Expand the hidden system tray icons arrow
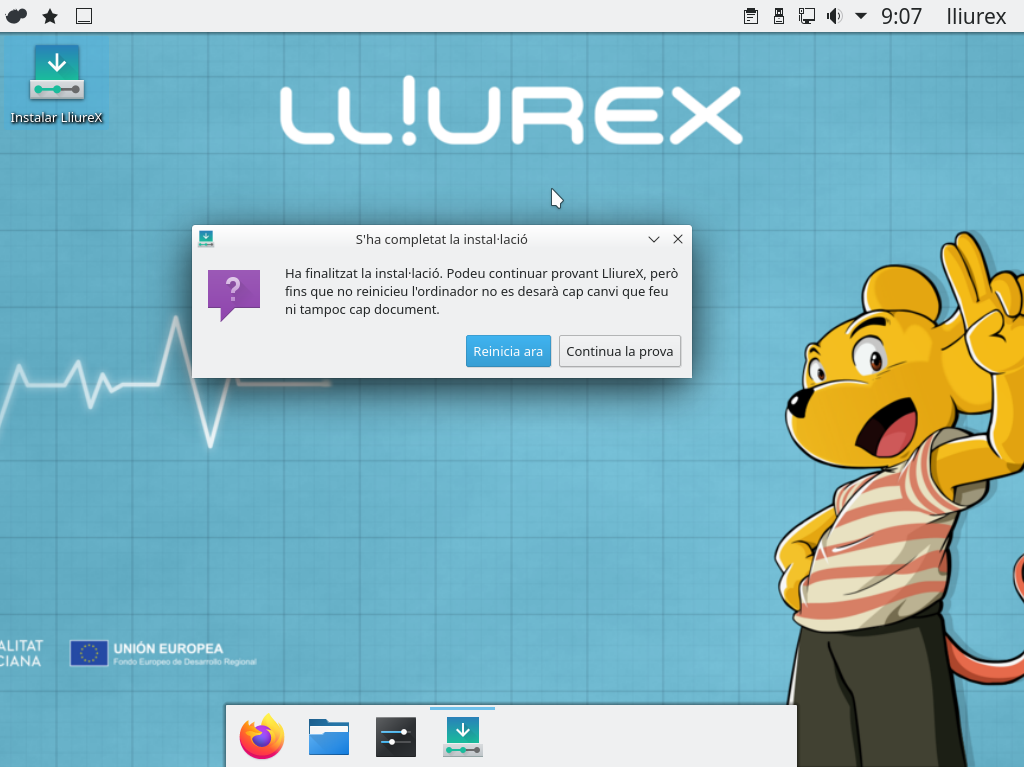Screen dimensions: 1024x767 pyautogui.click(x=861, y=16)
